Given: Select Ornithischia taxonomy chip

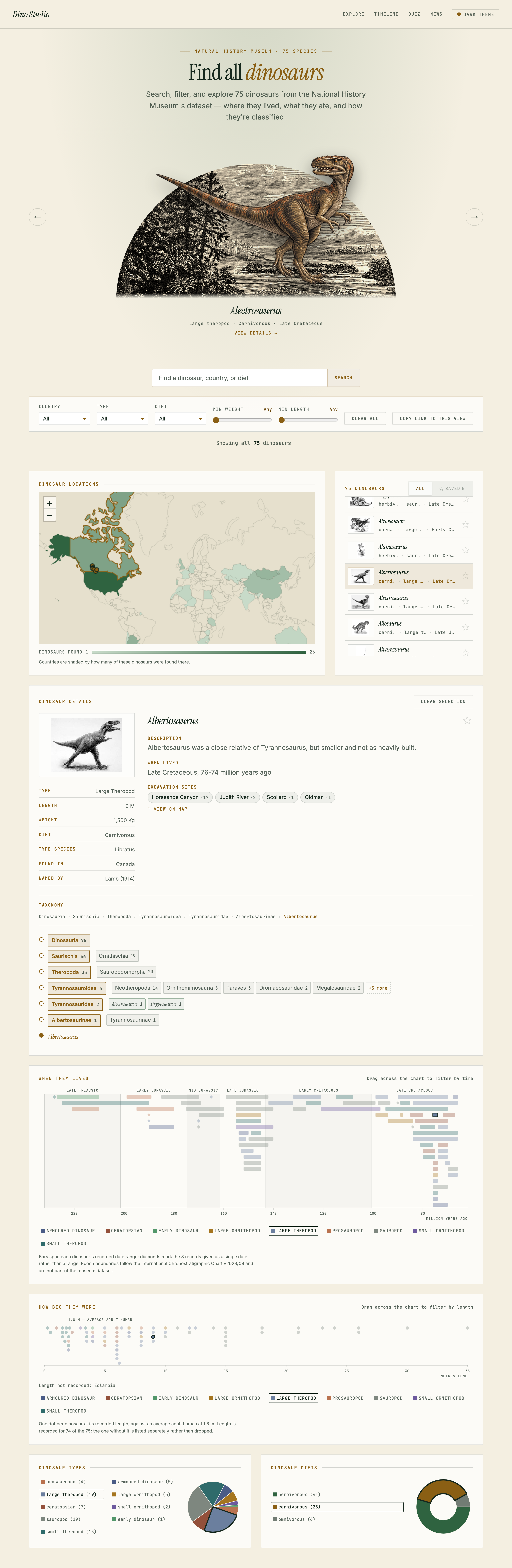Looking at the screenshot, I should coord(117,956).
